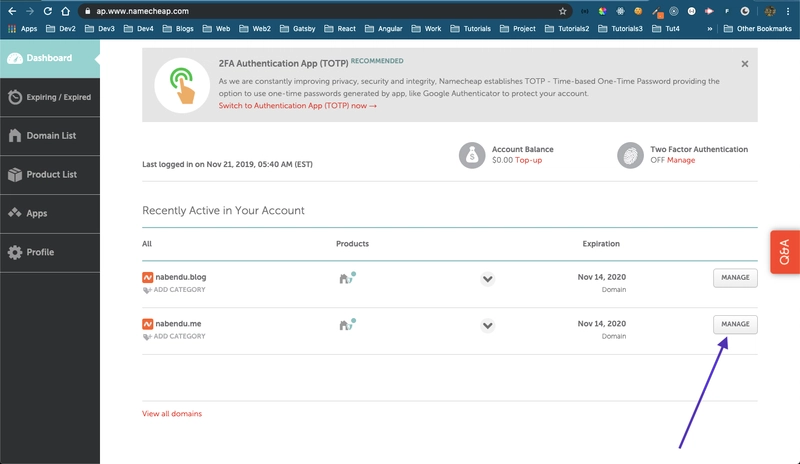The width and height of the screenshot is (800, 464).
Task: Go to Domain List
Action: point(49,136)
